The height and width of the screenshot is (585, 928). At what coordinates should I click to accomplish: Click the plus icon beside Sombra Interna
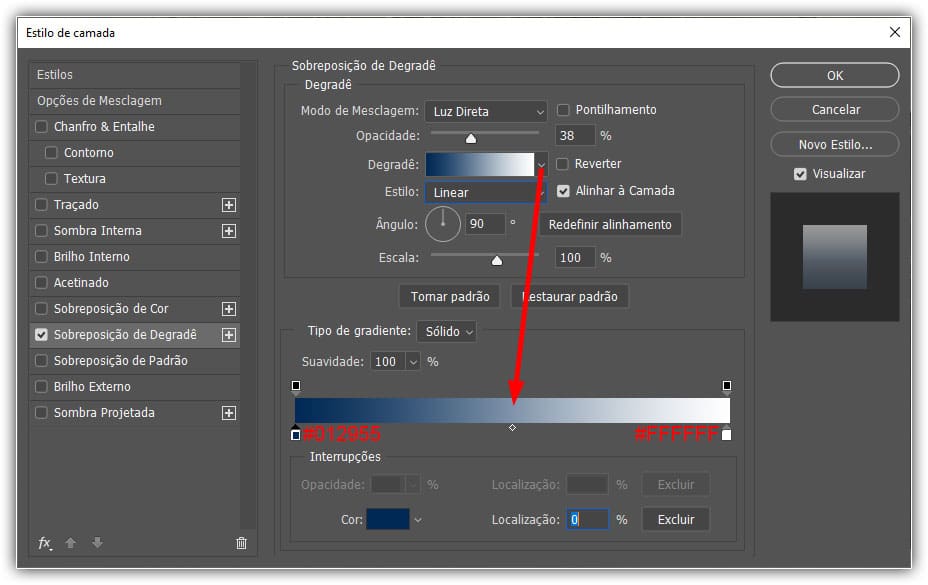(x=229, y=231)
